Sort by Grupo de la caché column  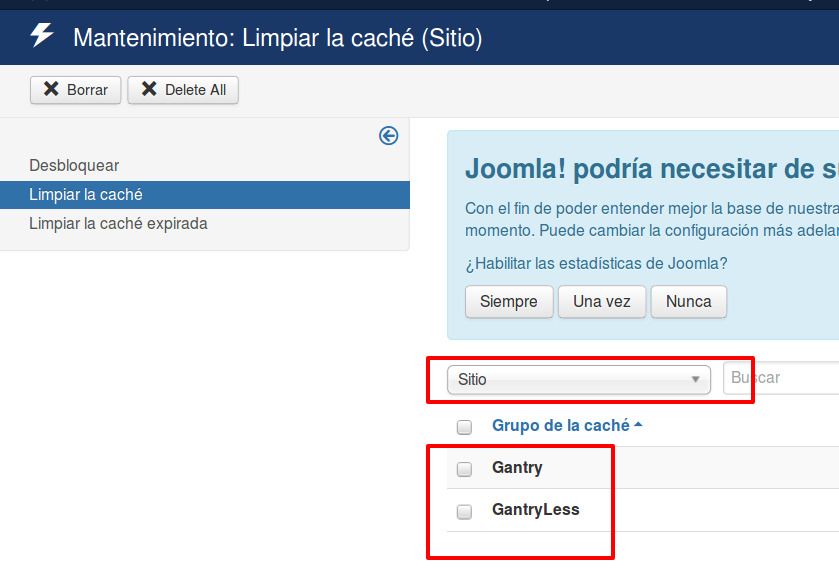(x=567, y=425)
